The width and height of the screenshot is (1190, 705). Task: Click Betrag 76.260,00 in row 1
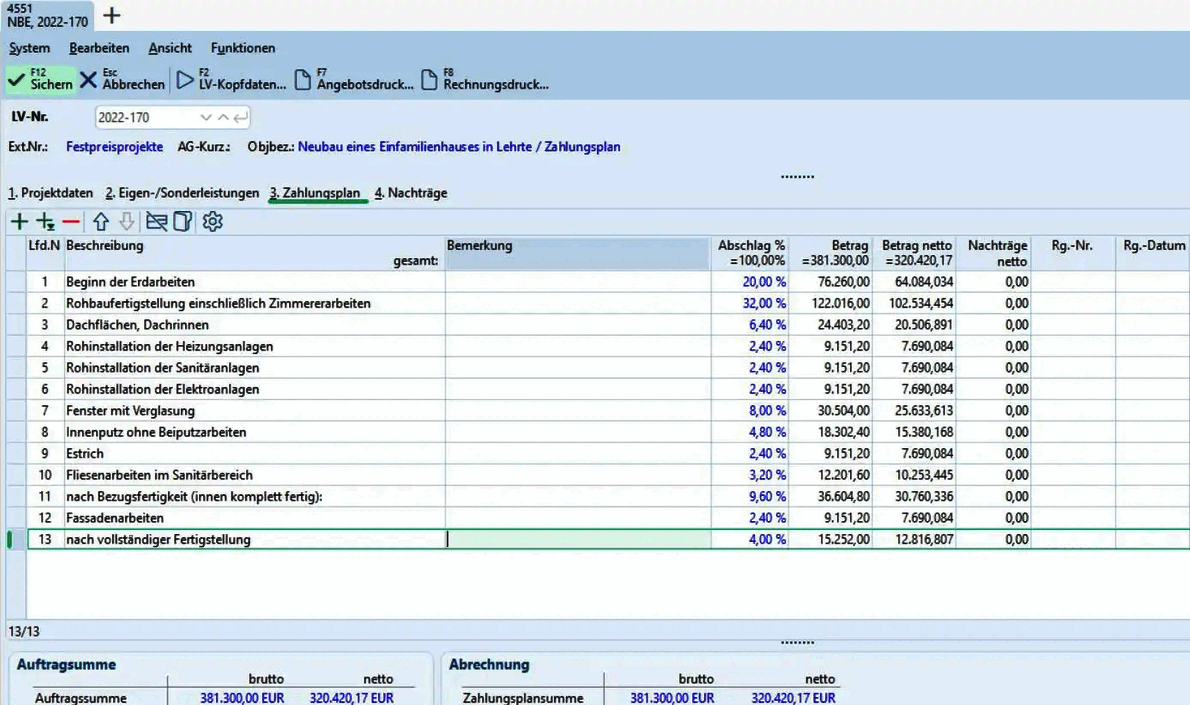(844, 282)
